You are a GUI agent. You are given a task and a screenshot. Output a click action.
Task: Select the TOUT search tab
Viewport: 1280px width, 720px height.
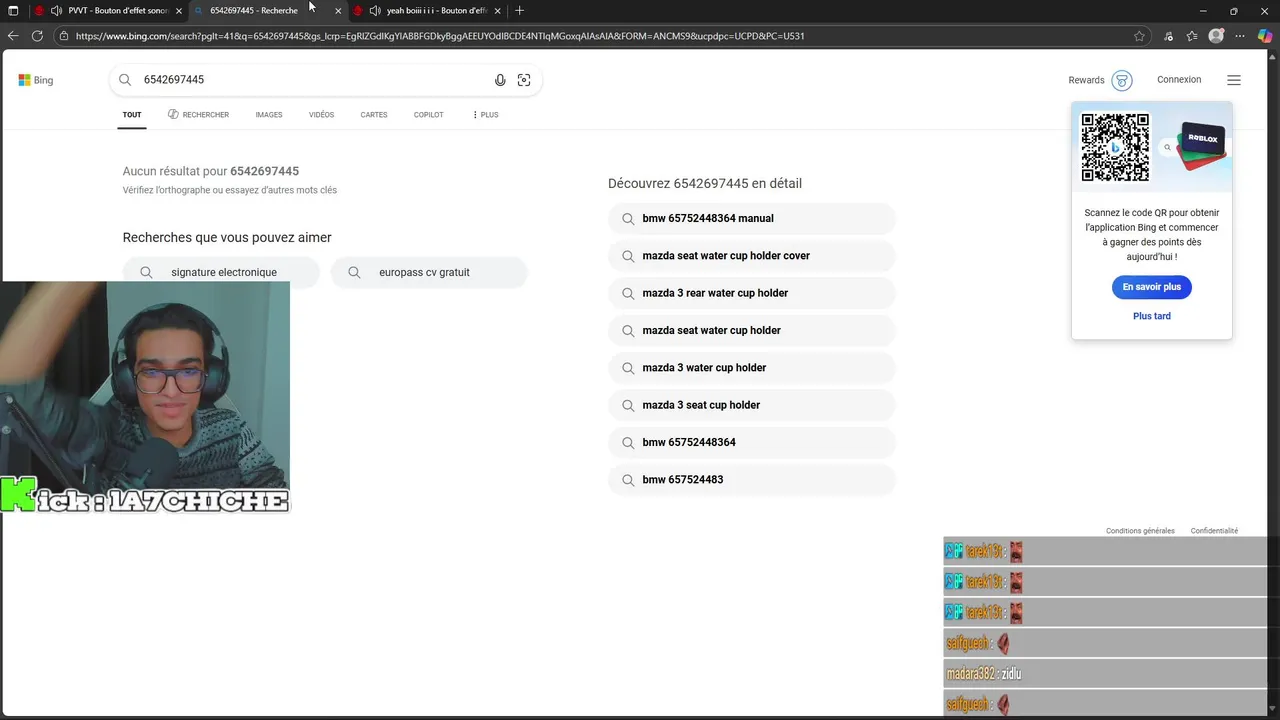(132, 115)
